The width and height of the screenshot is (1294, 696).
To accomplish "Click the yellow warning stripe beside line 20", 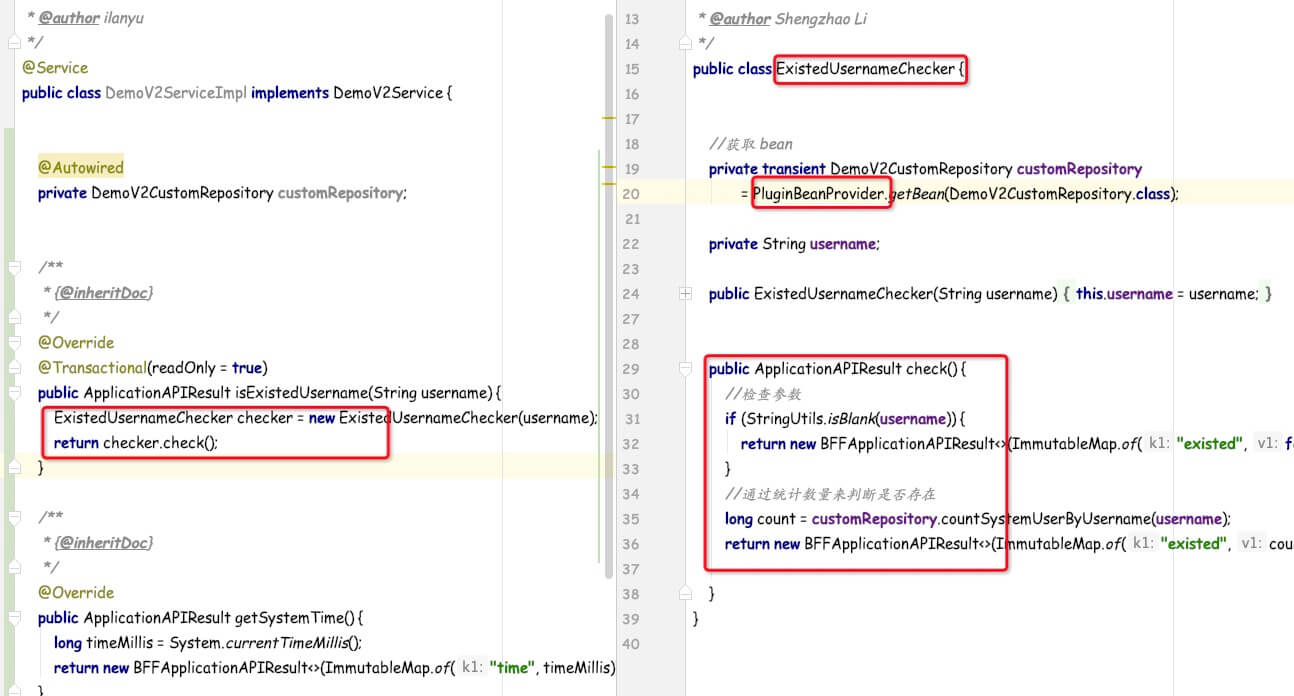I will click(608, 184).
